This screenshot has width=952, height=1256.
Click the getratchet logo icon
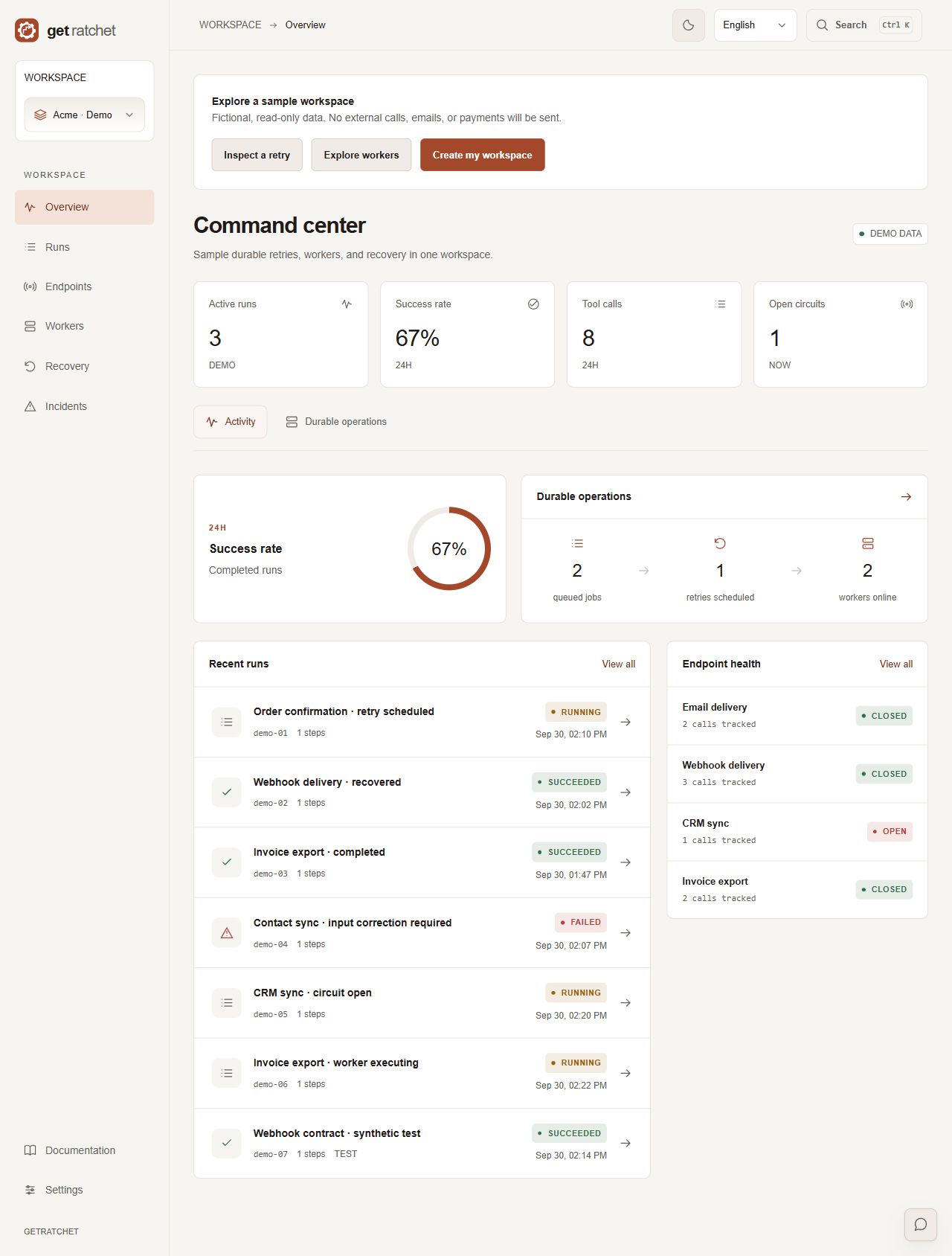click(x=27, y=31)
